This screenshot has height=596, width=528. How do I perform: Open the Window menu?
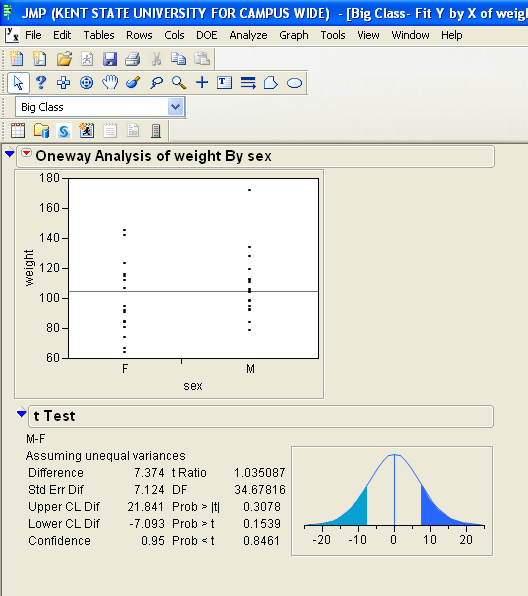click(x=410, y=35)
